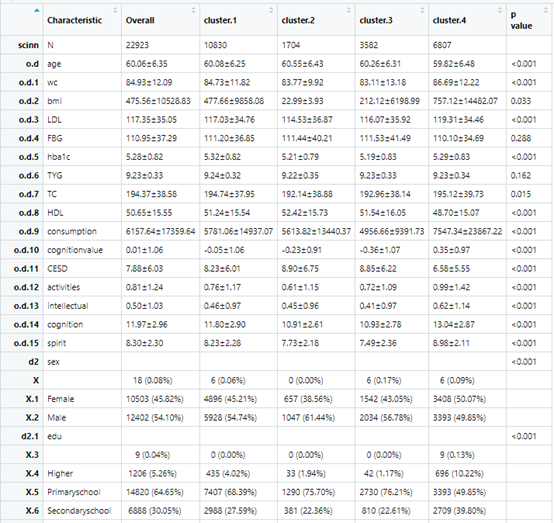Select the cluster.2 bmi value 22.99±3.93
This screenshot has height=523, width=554.
pyautogui.click(x=302, y=101)
